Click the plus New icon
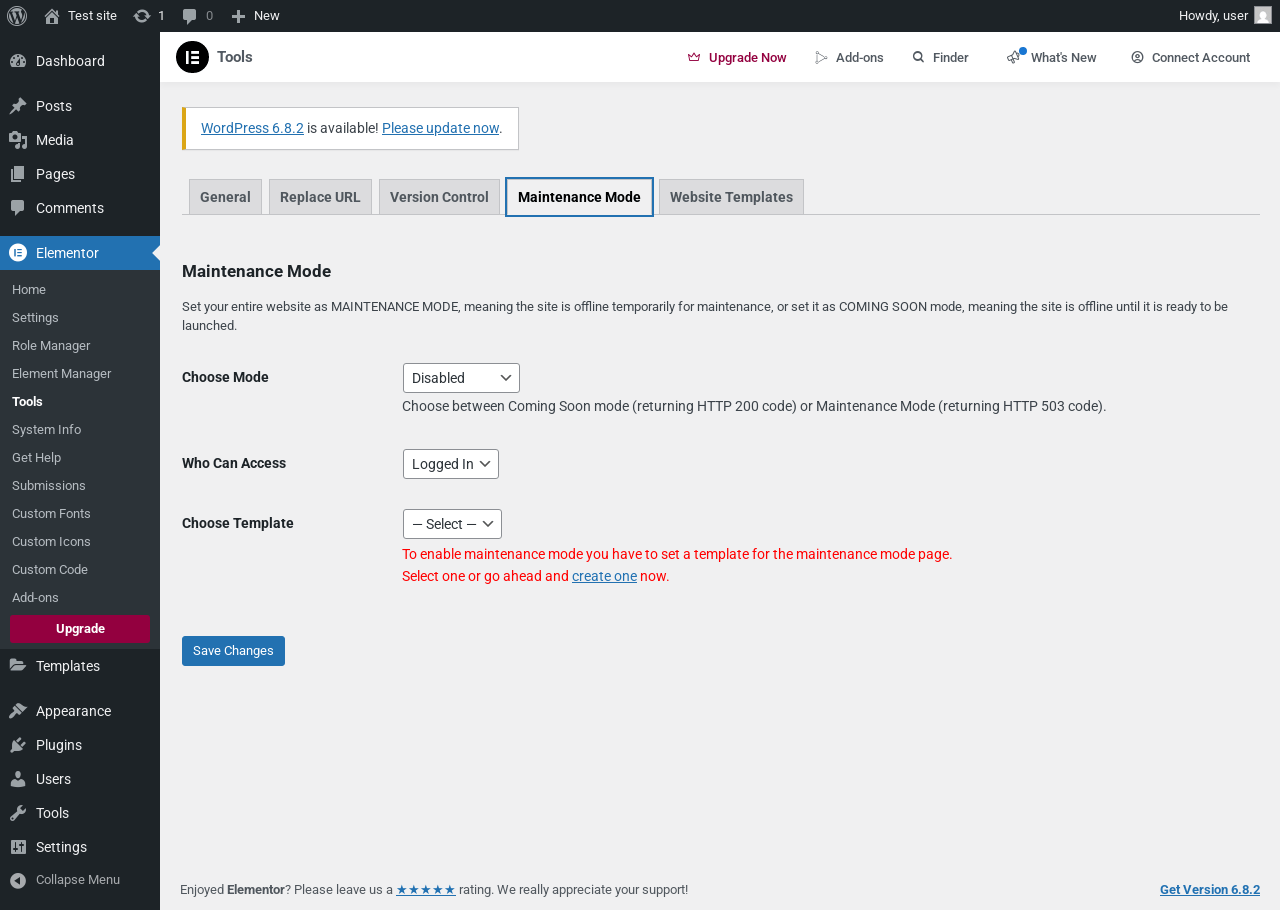The image size is (1280, 910). 238,16
